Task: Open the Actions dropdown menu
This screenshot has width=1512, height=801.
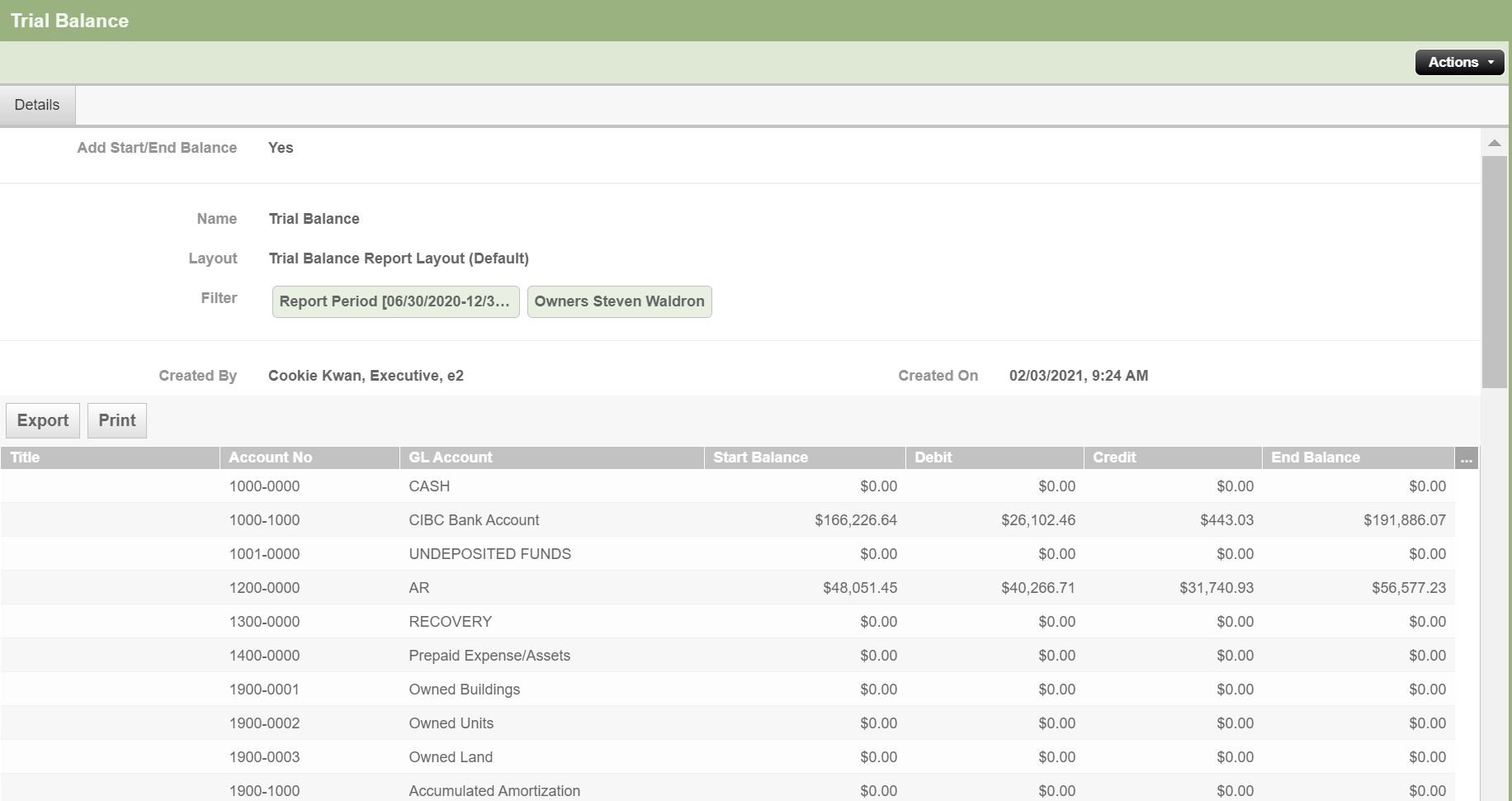Action: pyautogui.click(x=1459, y=62)
